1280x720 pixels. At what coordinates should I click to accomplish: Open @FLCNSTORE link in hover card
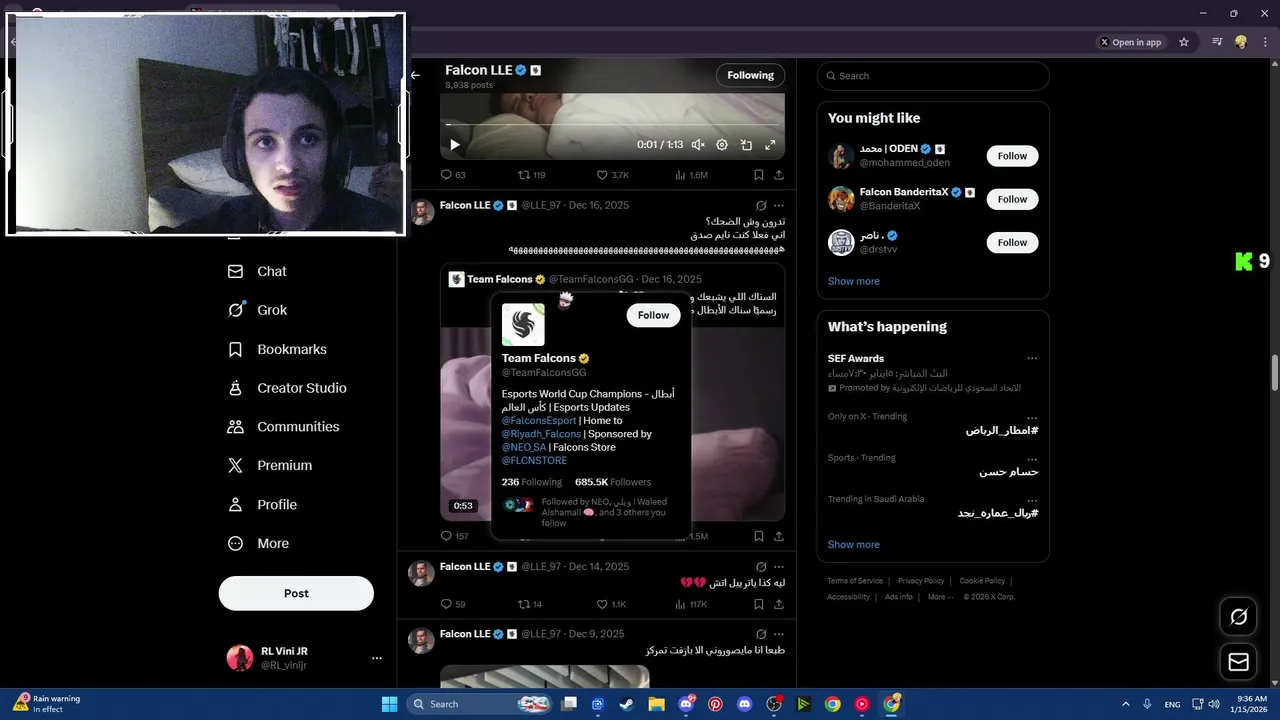[534, 461]
